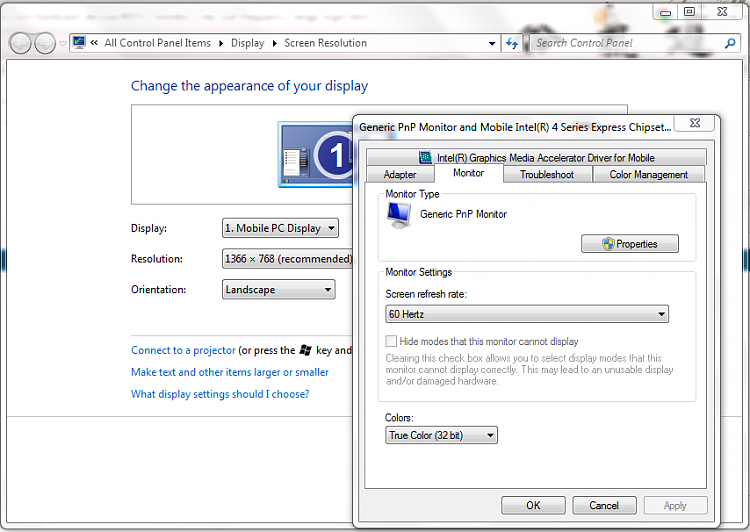The image size is (750, 532).
Task: Expand arrow after 'All Control Panel Items'
Action: click(x=221, y=44)
